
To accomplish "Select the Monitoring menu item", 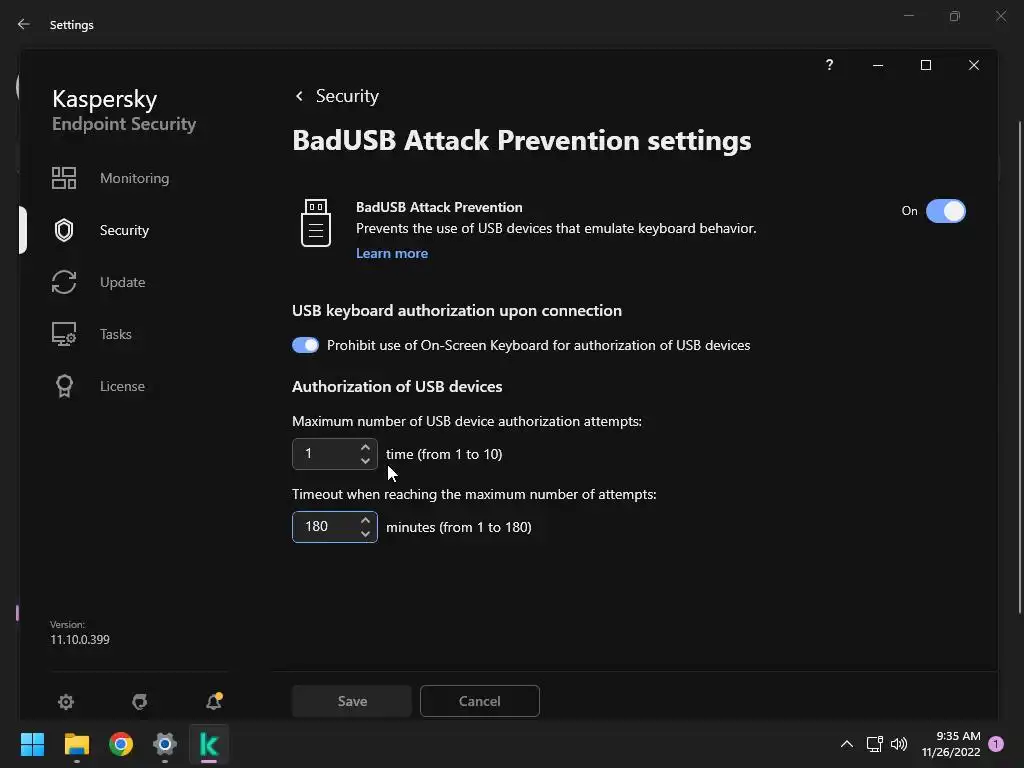I will pyautogui.click(x=134, y=178).
